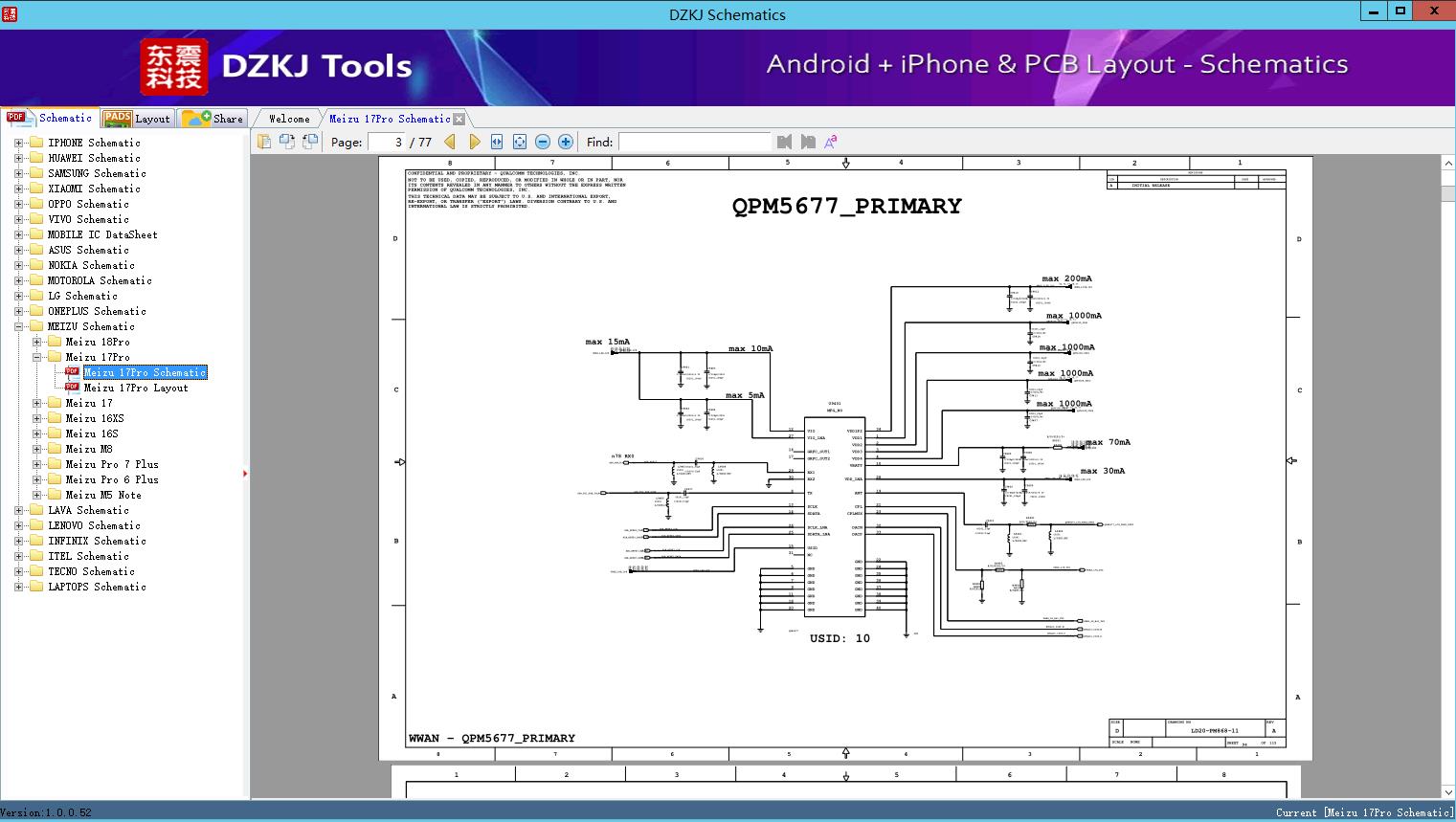Expand the Meizu 16XS folder node

click(36, 418)
